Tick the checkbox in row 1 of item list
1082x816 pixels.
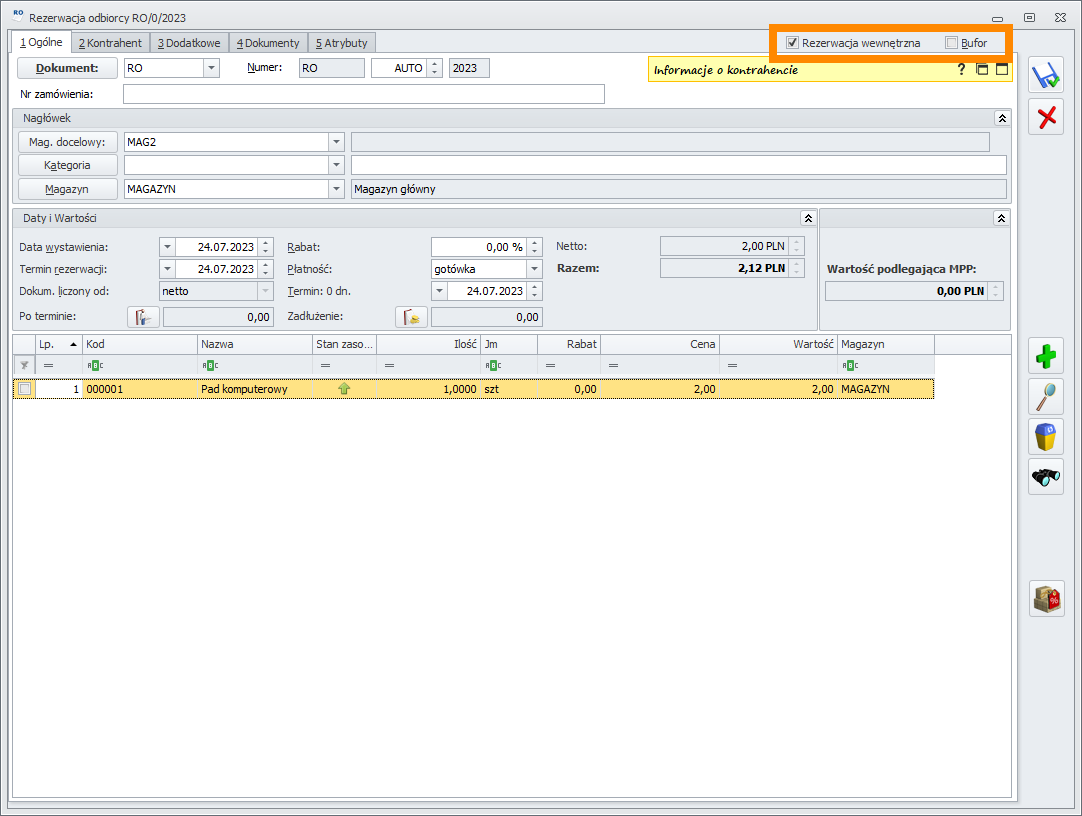click(25, 389)
